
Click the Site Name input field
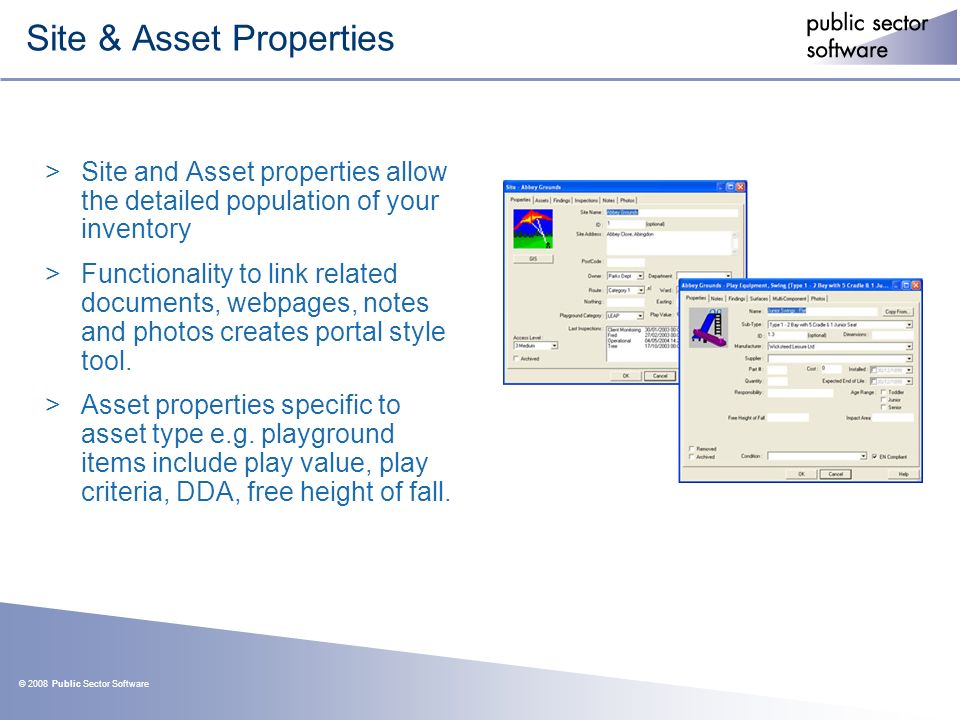click(672, 212)
